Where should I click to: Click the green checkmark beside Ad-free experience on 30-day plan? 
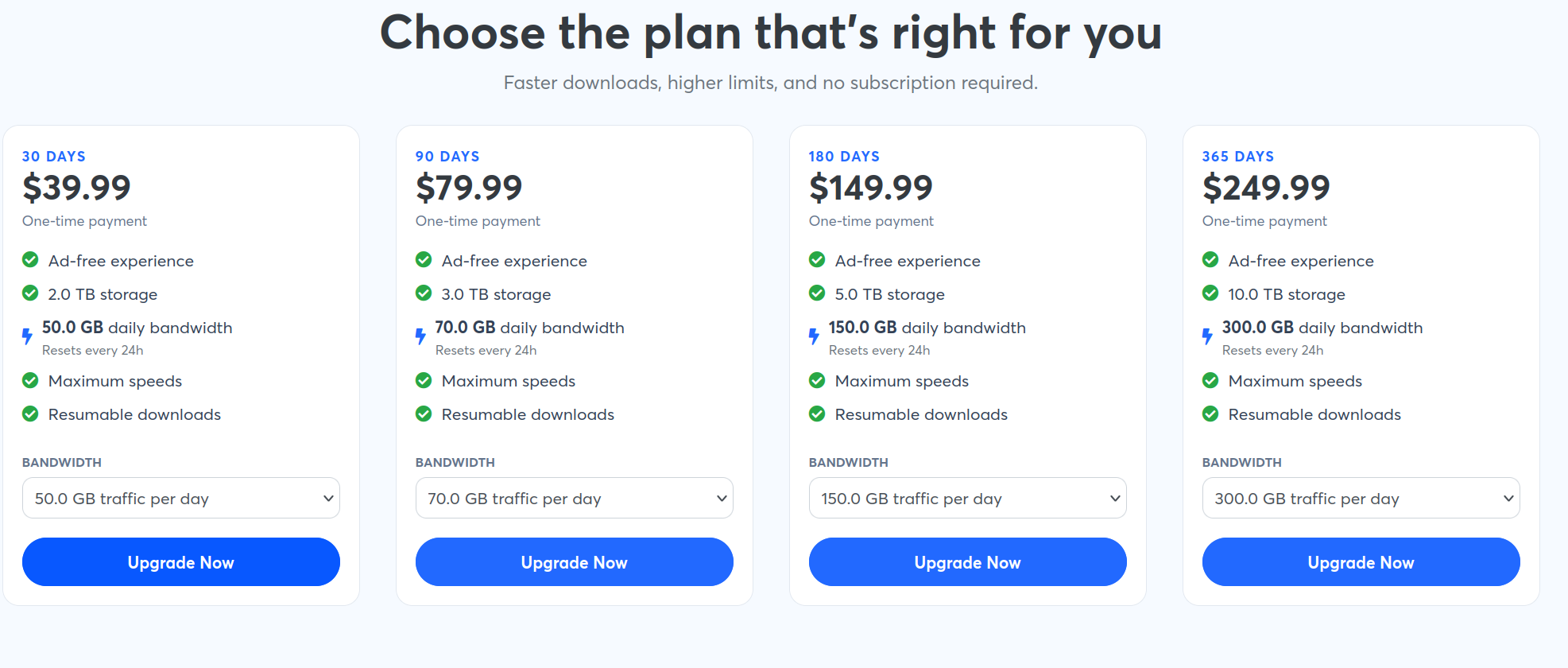pos(30,260)
